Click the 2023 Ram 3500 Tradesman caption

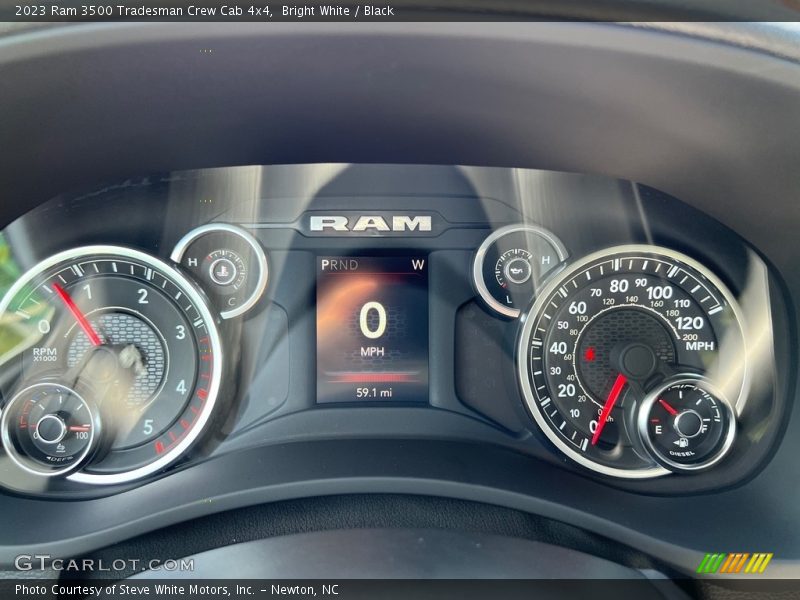(204, 10)
